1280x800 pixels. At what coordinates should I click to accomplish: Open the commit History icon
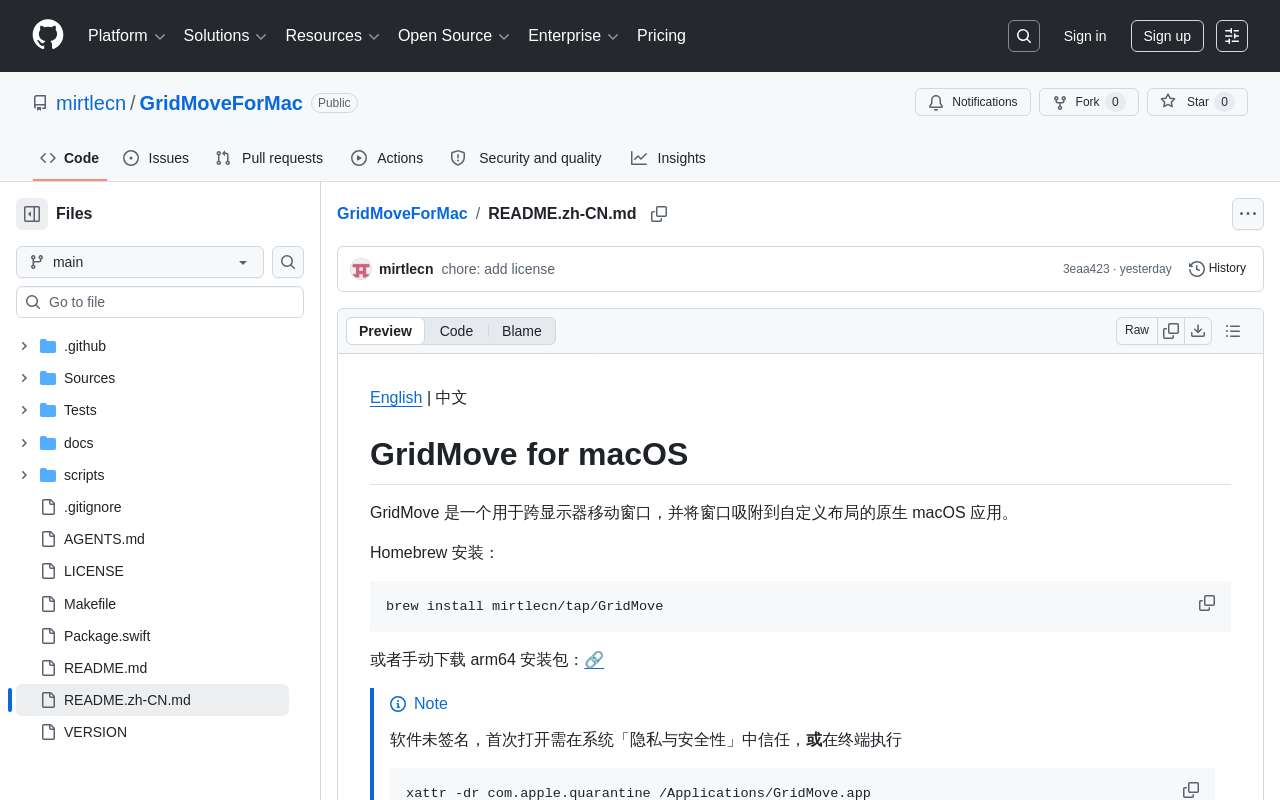[1216, 269]
